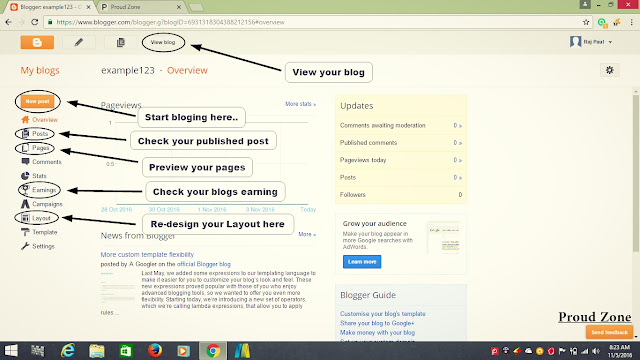Launch Firefox from the taskbar
The height and width of the screenshot is (360, 640).
coord(155,351)
